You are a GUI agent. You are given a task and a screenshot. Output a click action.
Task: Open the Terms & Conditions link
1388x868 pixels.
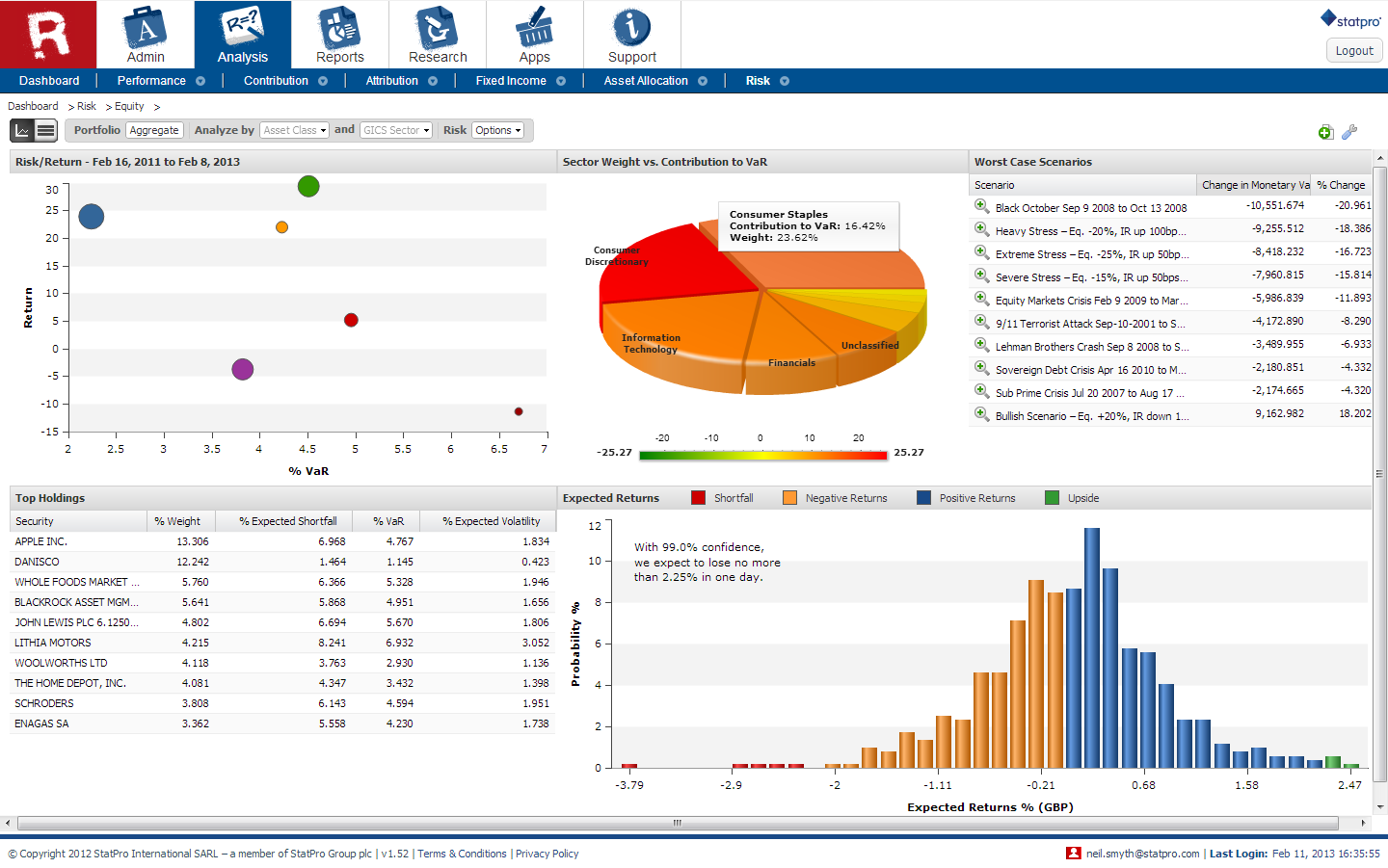point(462,854)
